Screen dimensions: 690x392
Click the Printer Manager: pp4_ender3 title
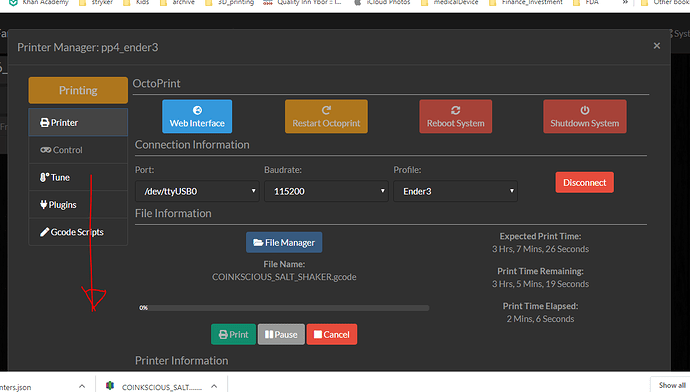(x=88, y=47)
